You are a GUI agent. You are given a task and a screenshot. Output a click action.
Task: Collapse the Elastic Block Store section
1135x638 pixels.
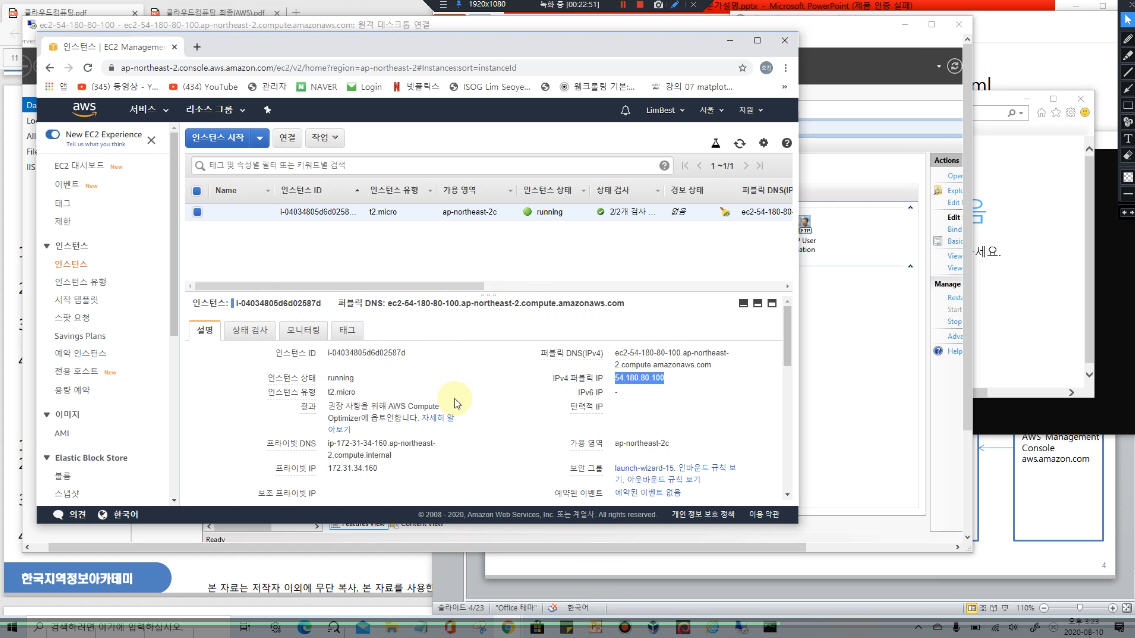[x=47, y=458]
